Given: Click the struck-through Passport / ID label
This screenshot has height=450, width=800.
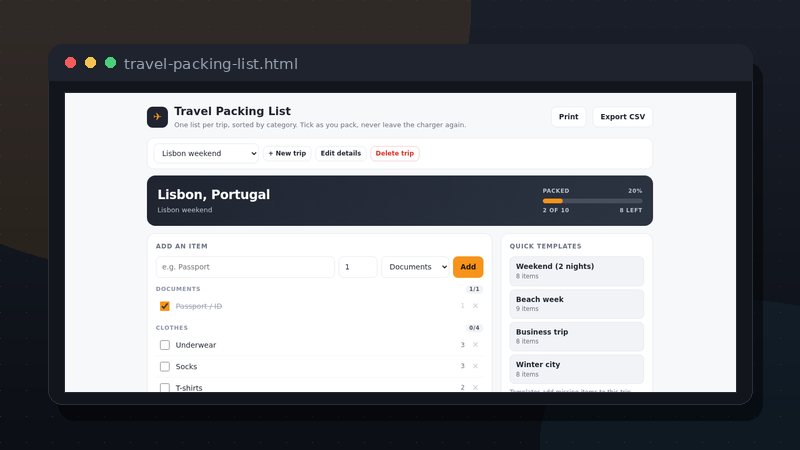Looking at the screenshot, I should click(198, 306).
